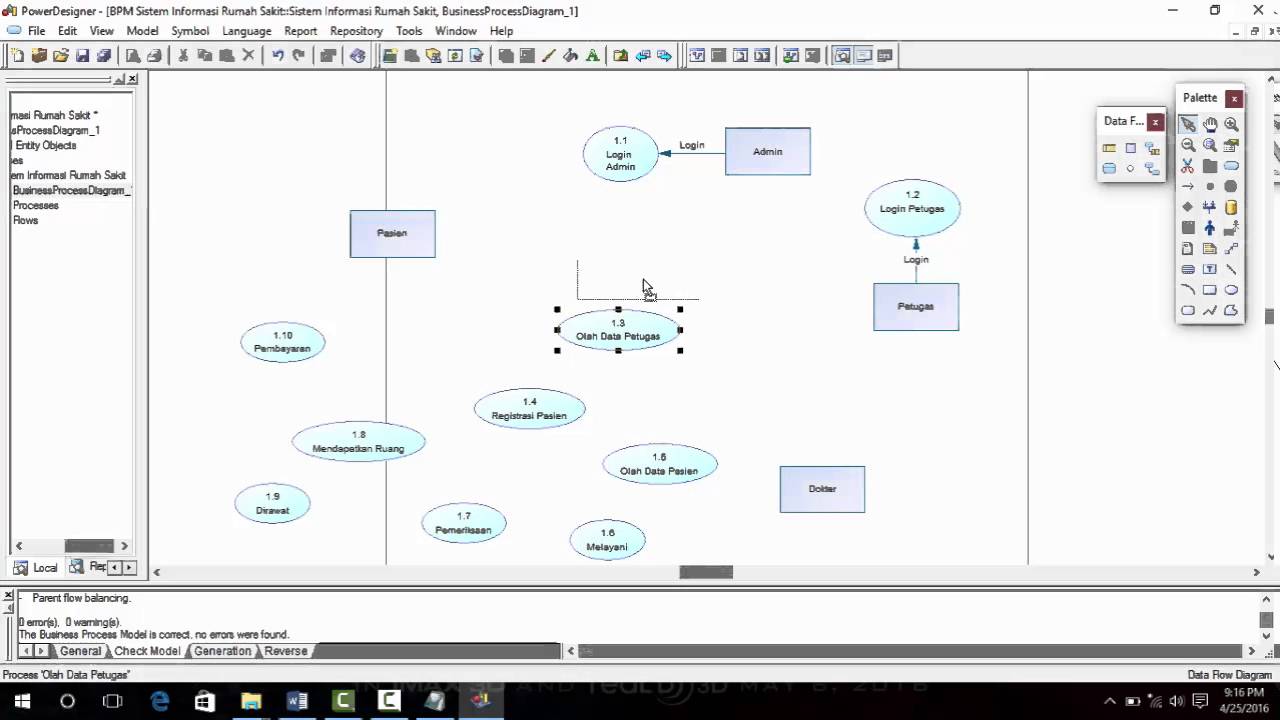
Task: Click the Undo toolbar icon
Action: point(277,56)
